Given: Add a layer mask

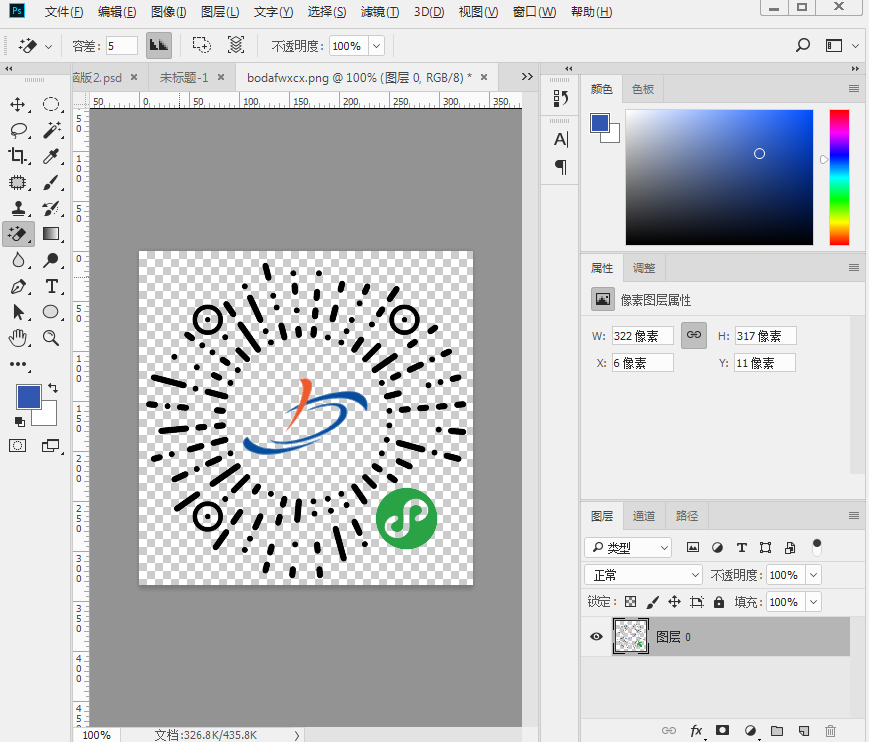Looking at the screenshot, I should tap(722, 730).
